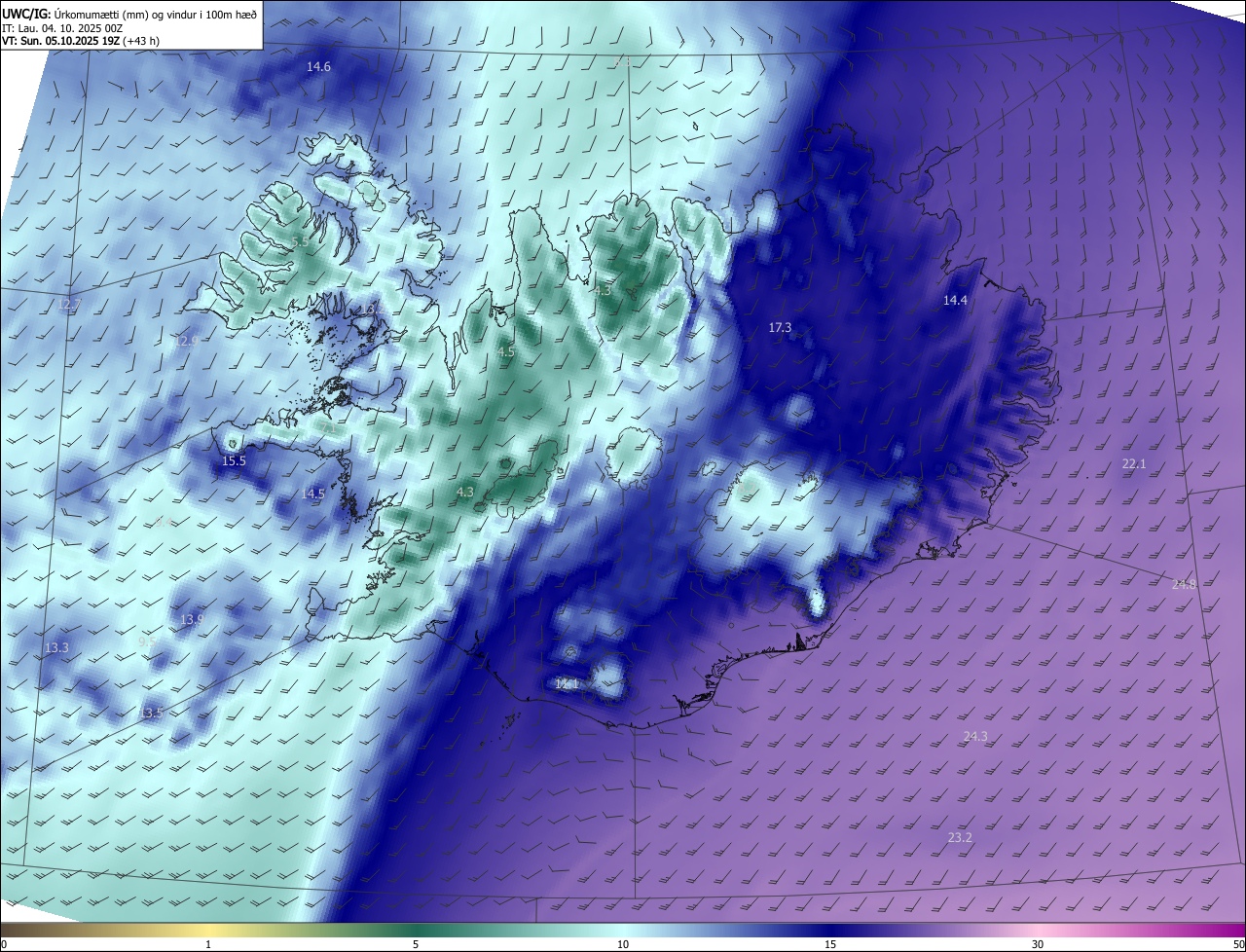Click the 17.3 value label
Screen dimensions: 1246x952
pyautogui.click(x=780, y=328)
